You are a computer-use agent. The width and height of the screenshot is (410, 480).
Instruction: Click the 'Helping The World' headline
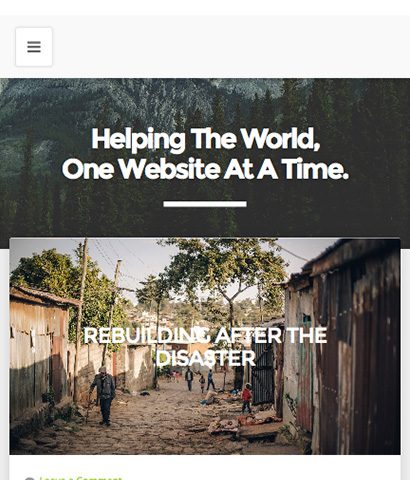(x=206, y=139)
